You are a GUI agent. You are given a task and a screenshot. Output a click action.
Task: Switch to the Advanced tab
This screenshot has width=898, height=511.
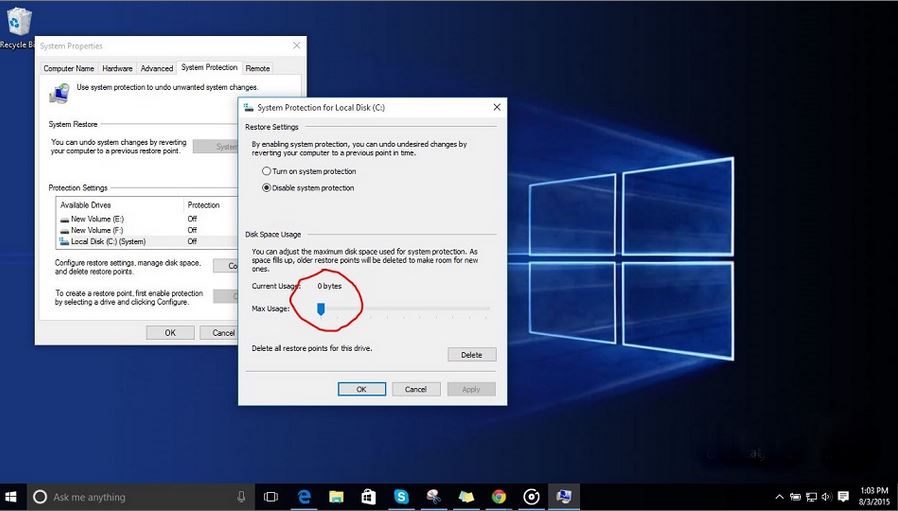(x=157, y=68)
